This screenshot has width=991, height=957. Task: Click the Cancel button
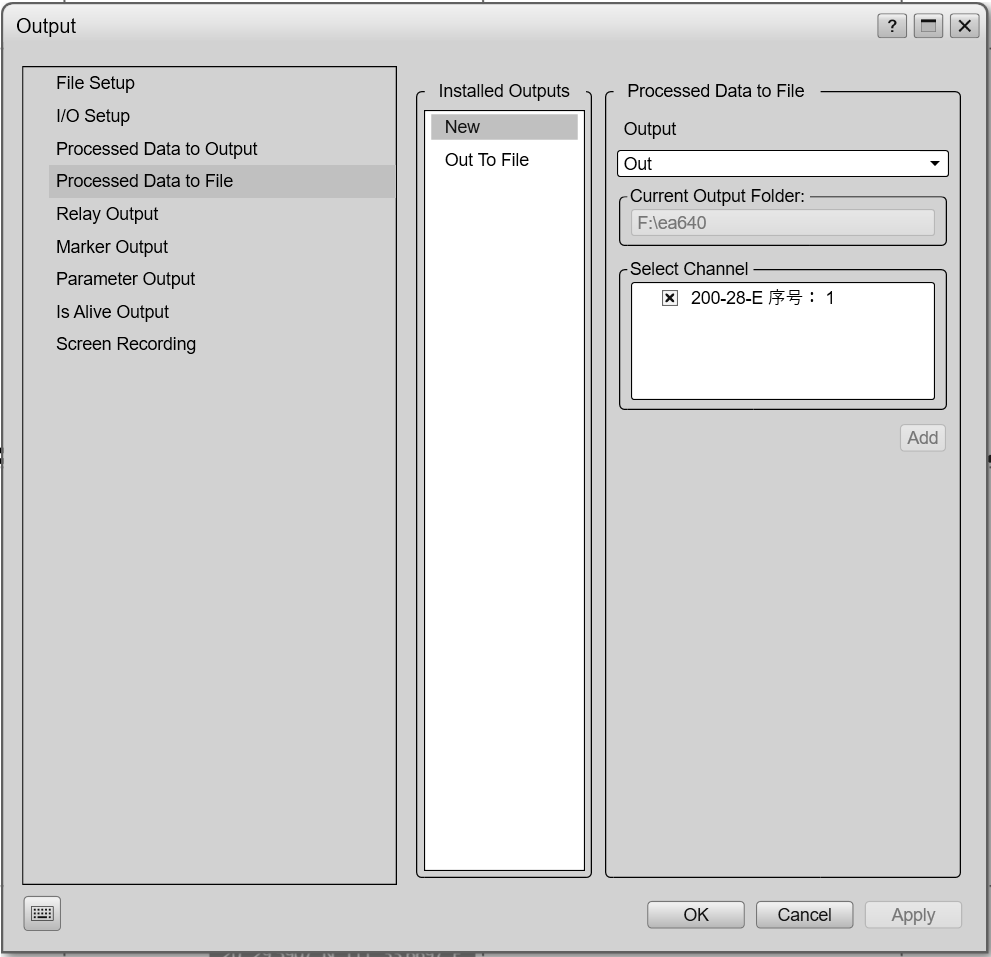[x=804, y=915]
